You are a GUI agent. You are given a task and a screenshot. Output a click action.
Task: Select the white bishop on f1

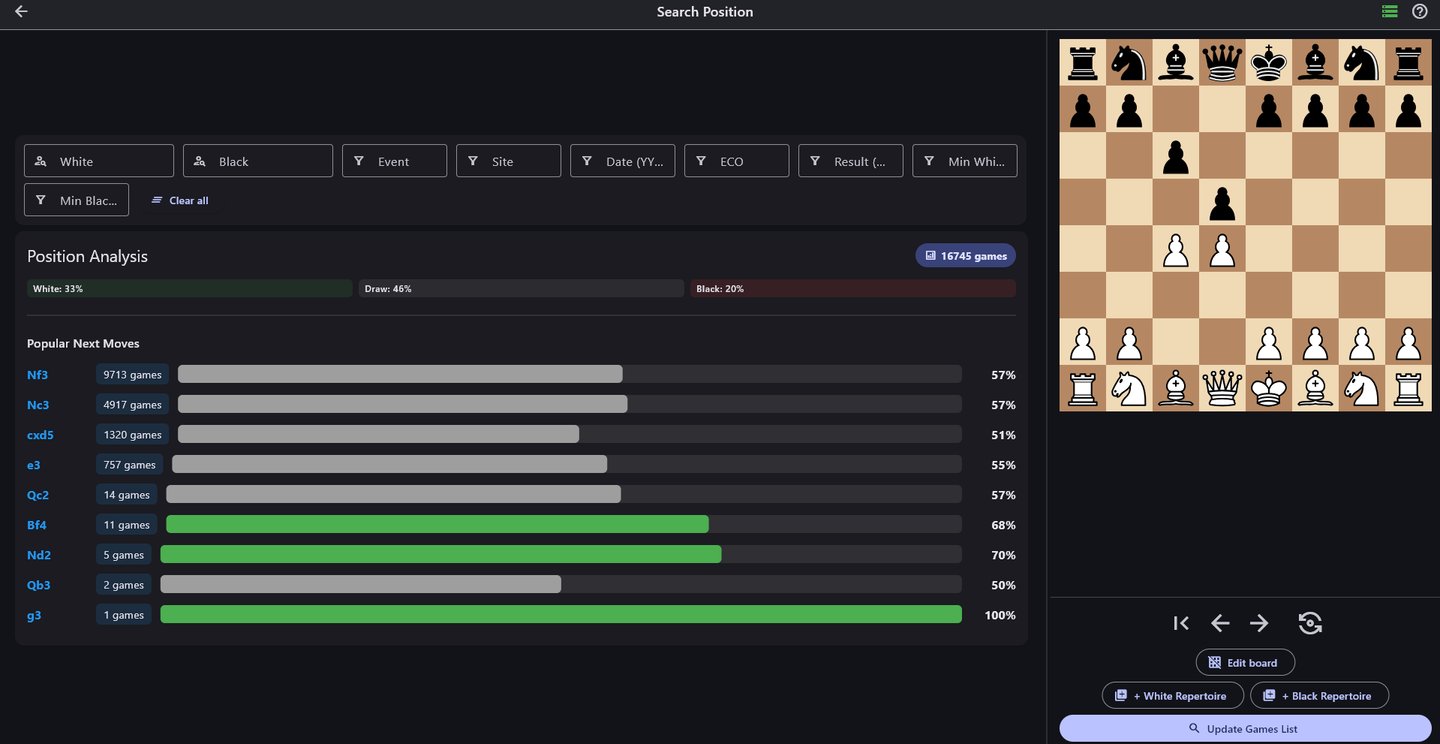tap(1315, 387)
